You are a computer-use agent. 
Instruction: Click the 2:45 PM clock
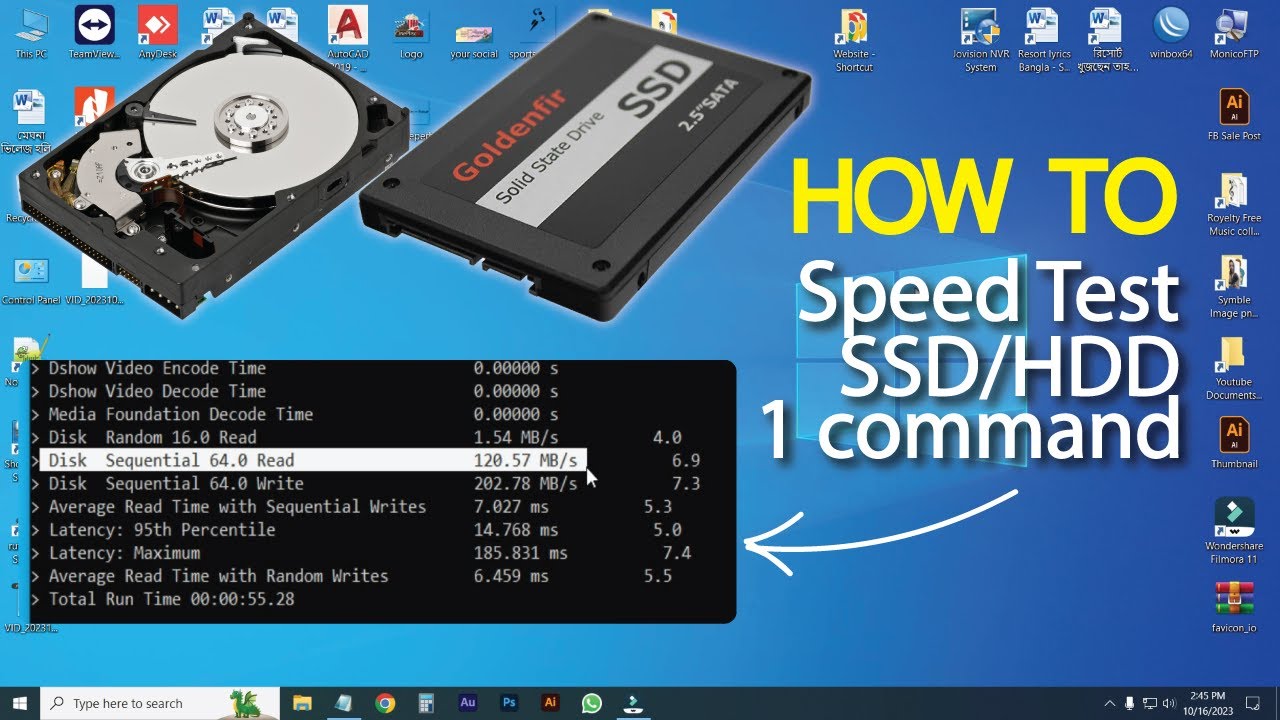tap(1206, 703)
